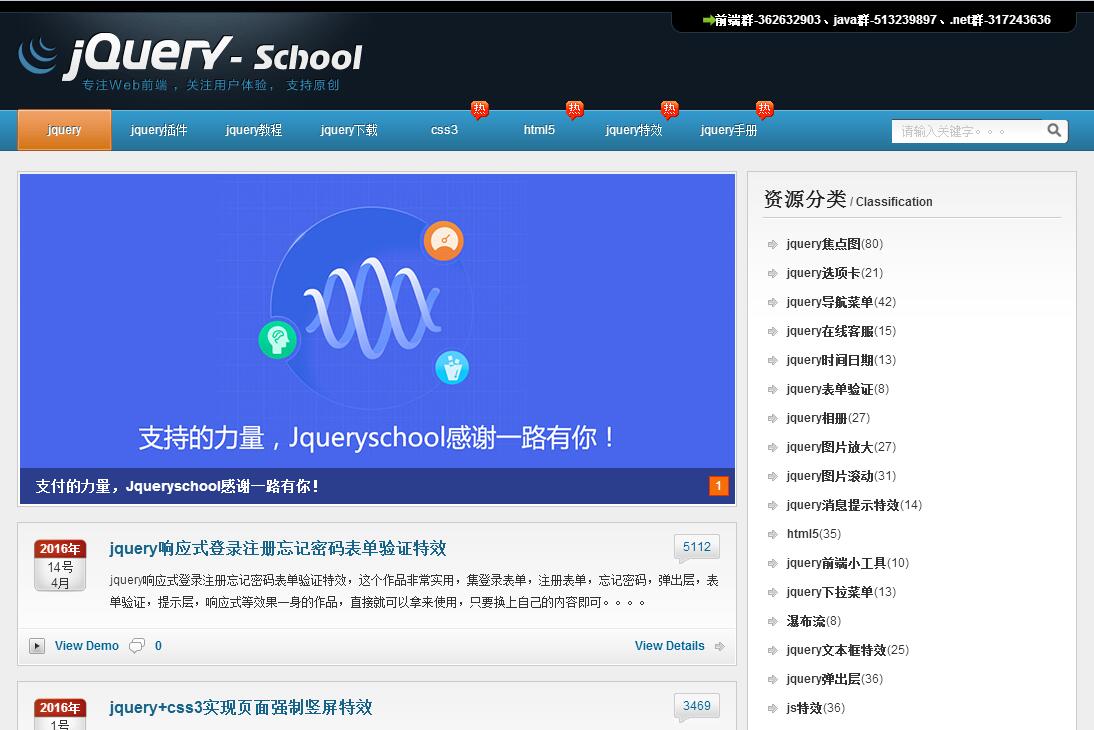
Task: Click the blue bucket icon in banner
Action: point(452,367)
